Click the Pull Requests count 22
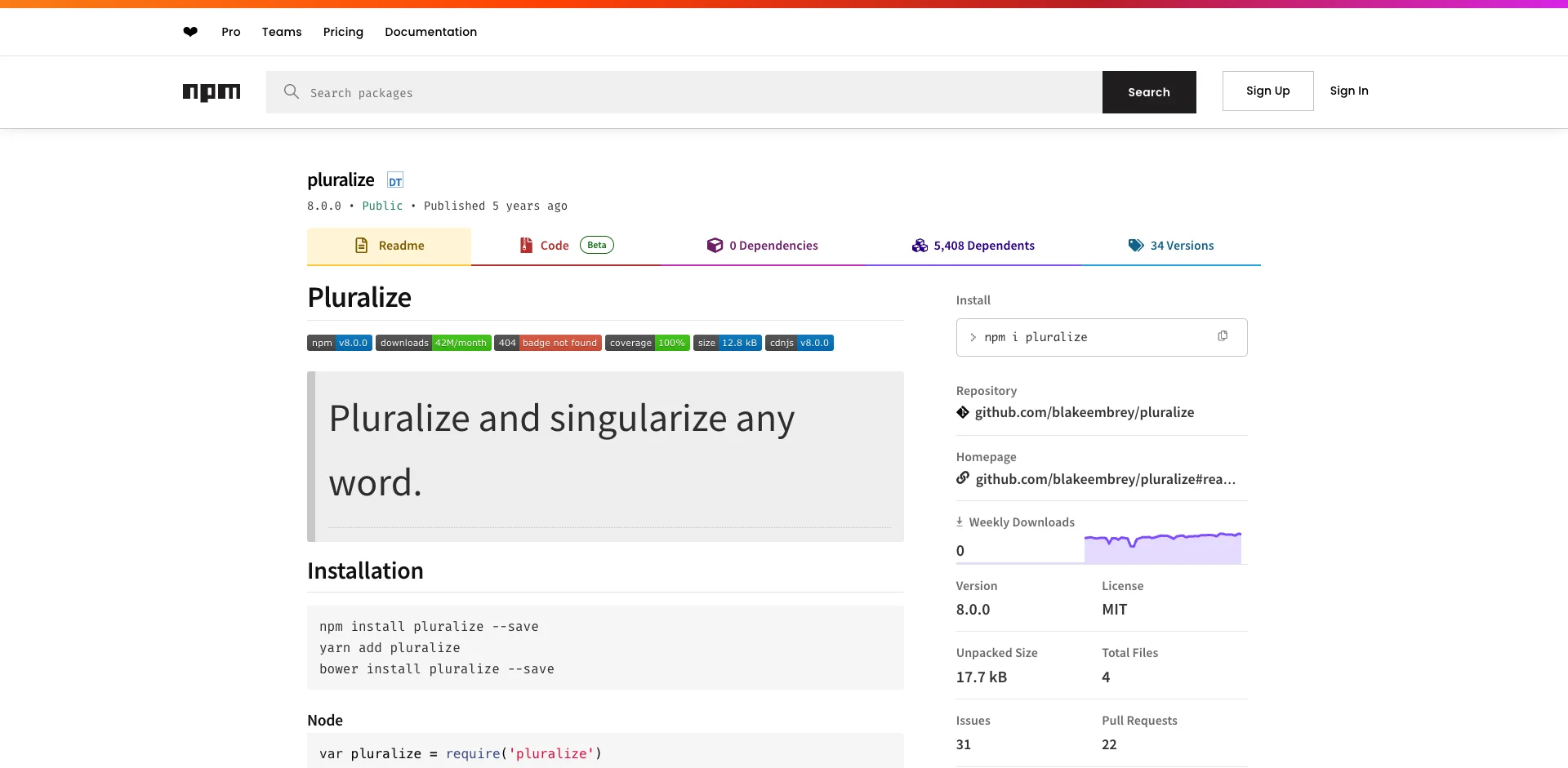This screenshot has width=1568, height=768. [x=1109, y=744]
